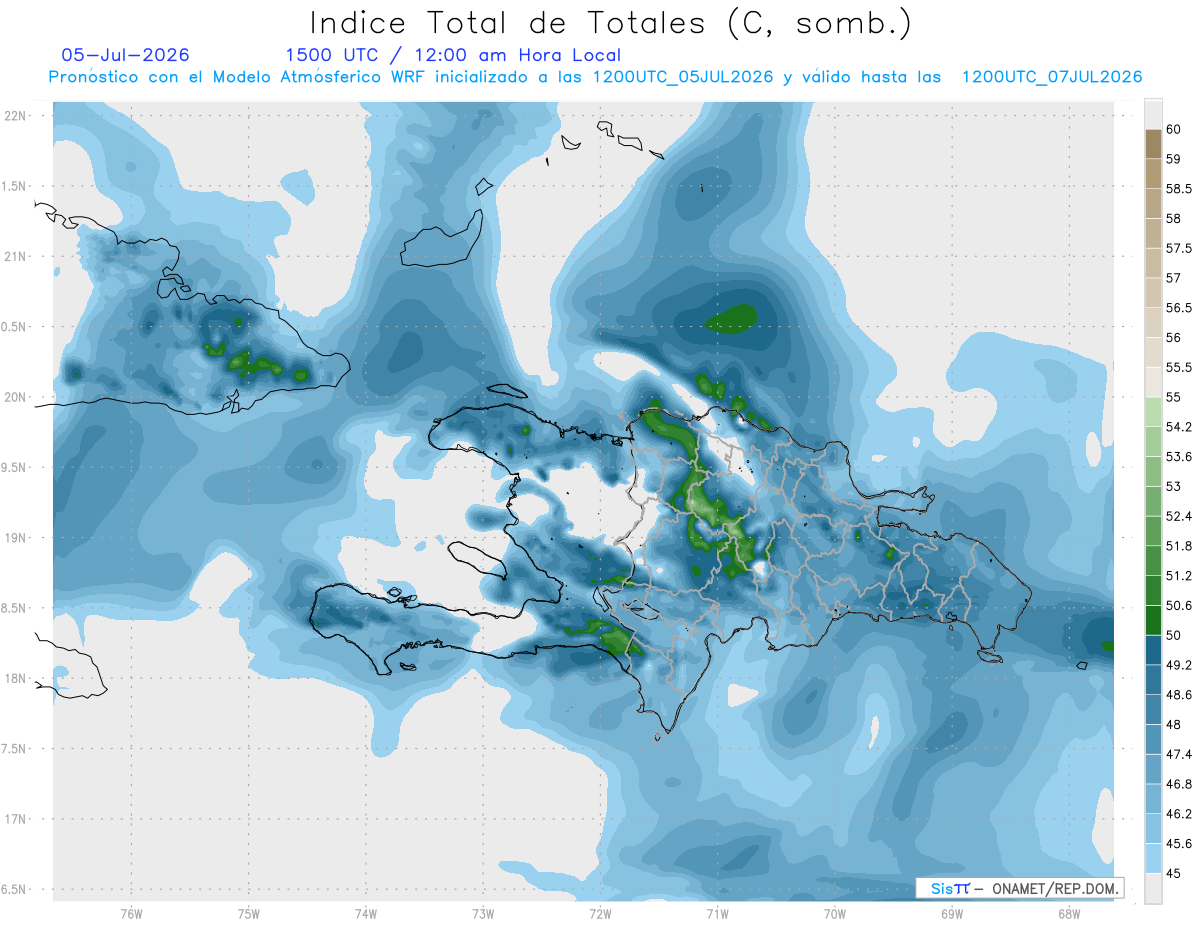This screenshot has width=1200, height=927.
Task: Click the colorbar value 53.6
Action: click(1179, 457)
